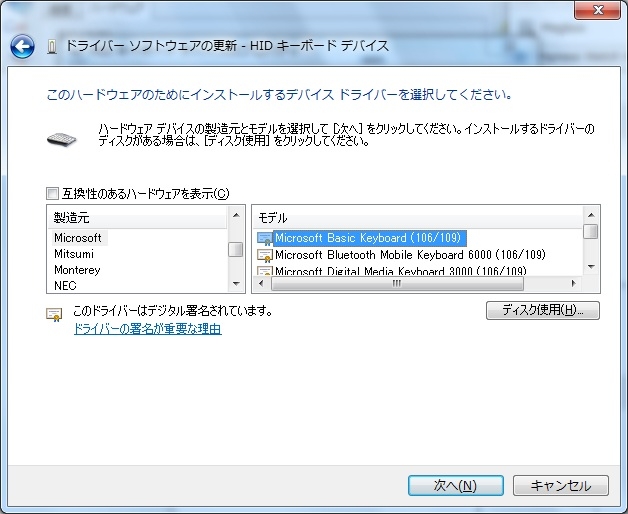
Task: Select Microsoft in manufacturer list
Action: pos(78,238)
